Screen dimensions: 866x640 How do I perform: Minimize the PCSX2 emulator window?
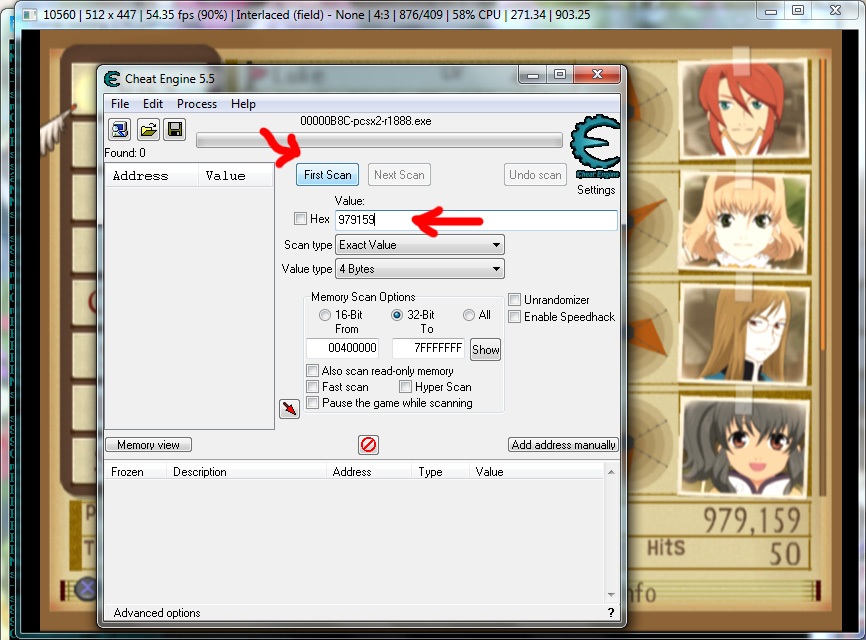pos(771,11)
